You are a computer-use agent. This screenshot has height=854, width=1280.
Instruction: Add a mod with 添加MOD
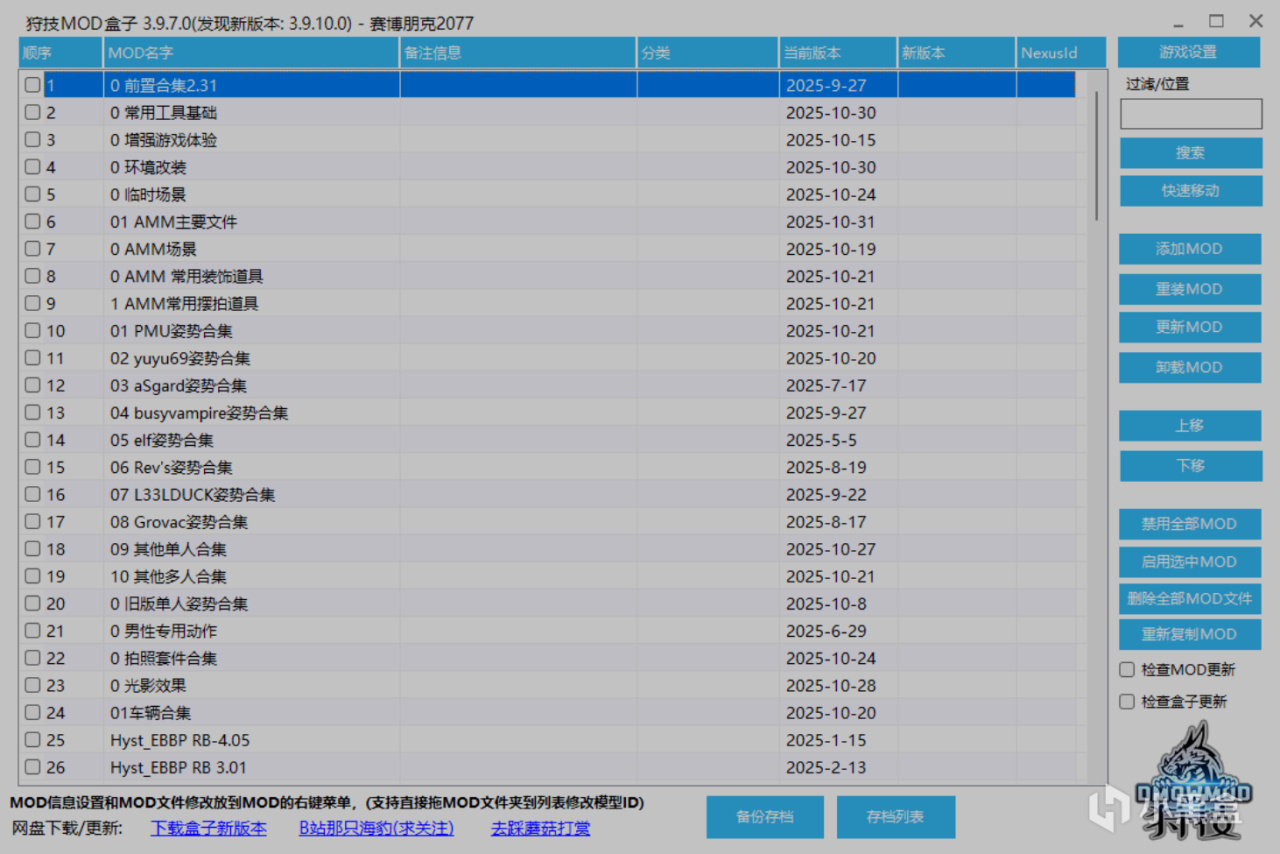1190,249
